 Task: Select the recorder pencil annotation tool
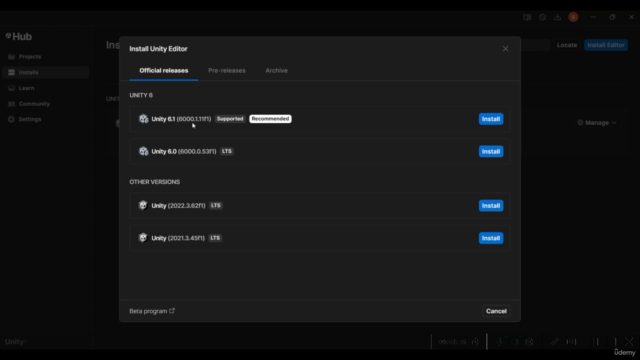(554, 342)
